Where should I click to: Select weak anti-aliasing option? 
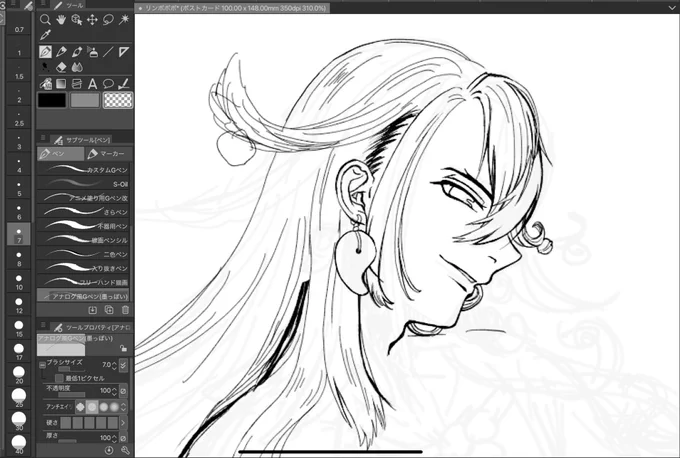[92, 407]
